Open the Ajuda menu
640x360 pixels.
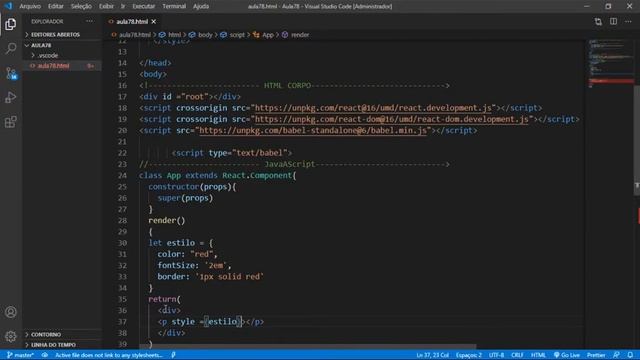coord(201,6)
